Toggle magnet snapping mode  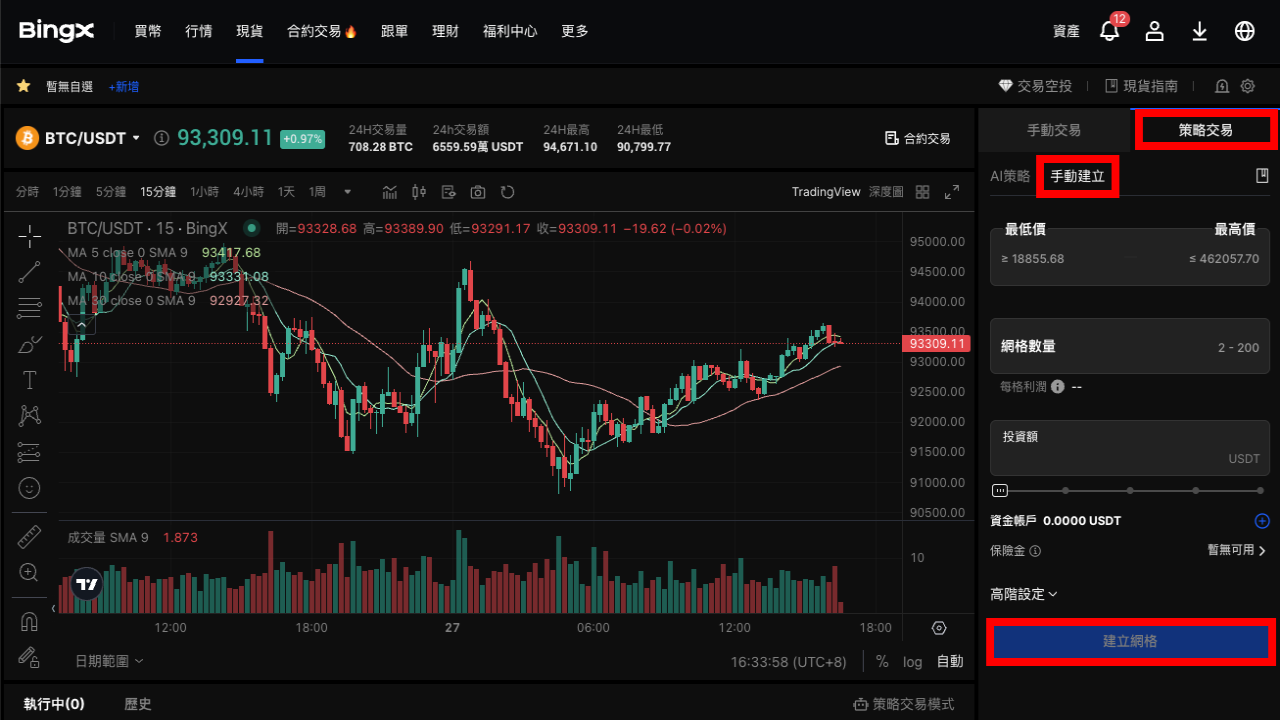29,621
